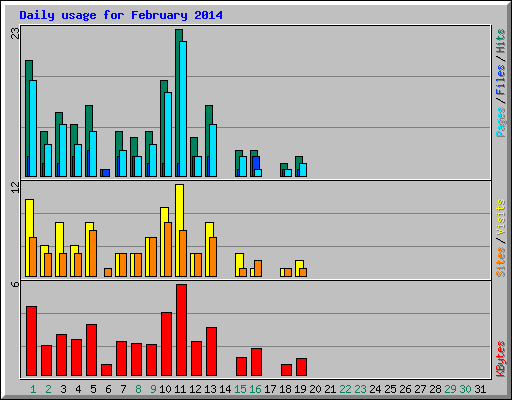Click the '6' axis maximum value
Screen dimensions: 512x400
click(x=15, y=284)
